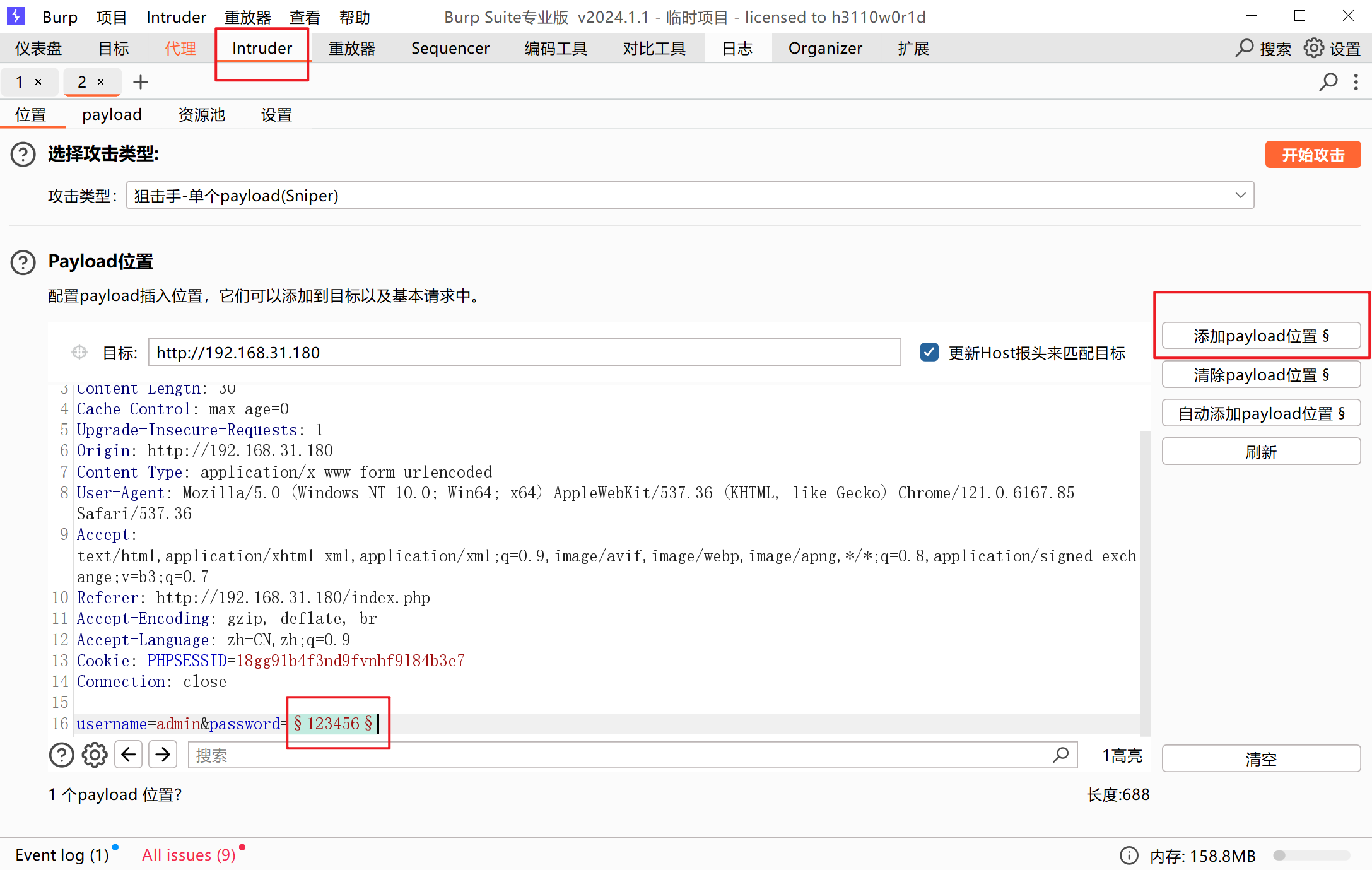Open request editor search settings gear
This screenshot has width=1372, height=870.
click(95, 755)
